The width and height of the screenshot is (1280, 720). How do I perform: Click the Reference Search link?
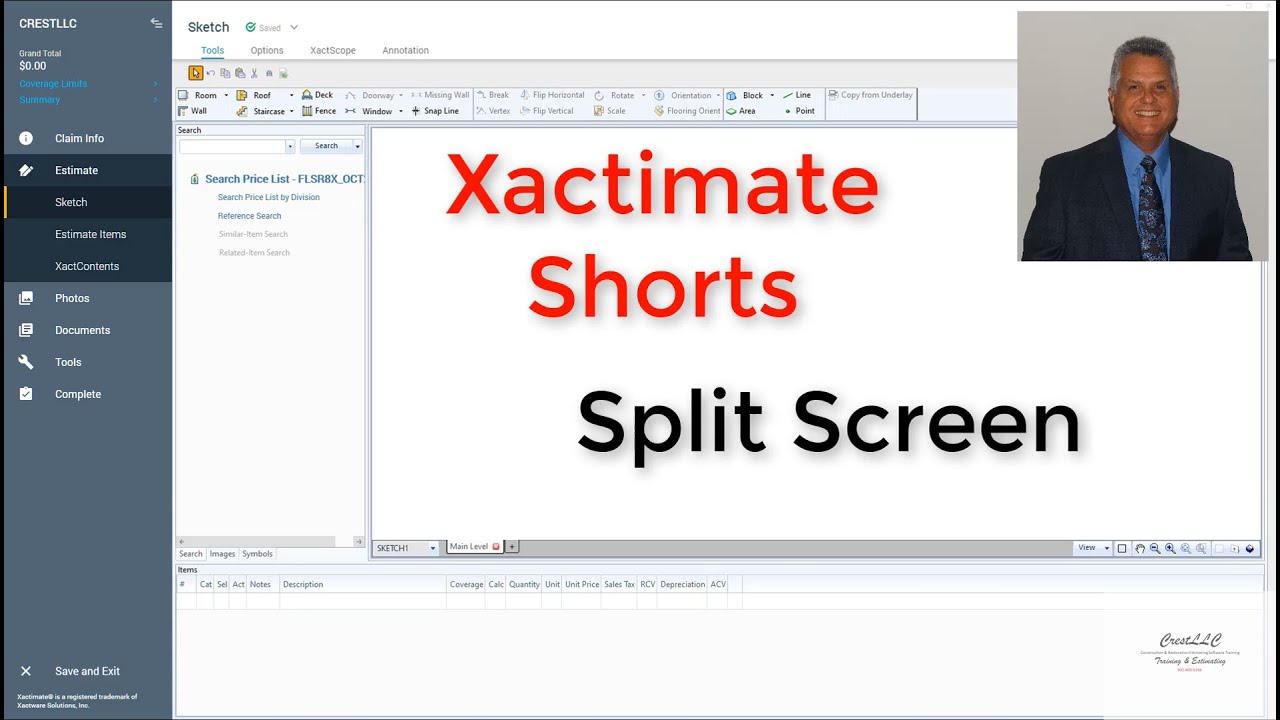pos(249,216)
